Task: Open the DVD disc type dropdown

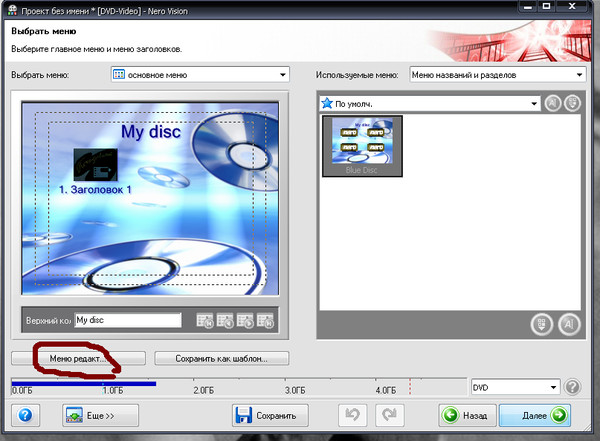Action: [x=515, y=387]
